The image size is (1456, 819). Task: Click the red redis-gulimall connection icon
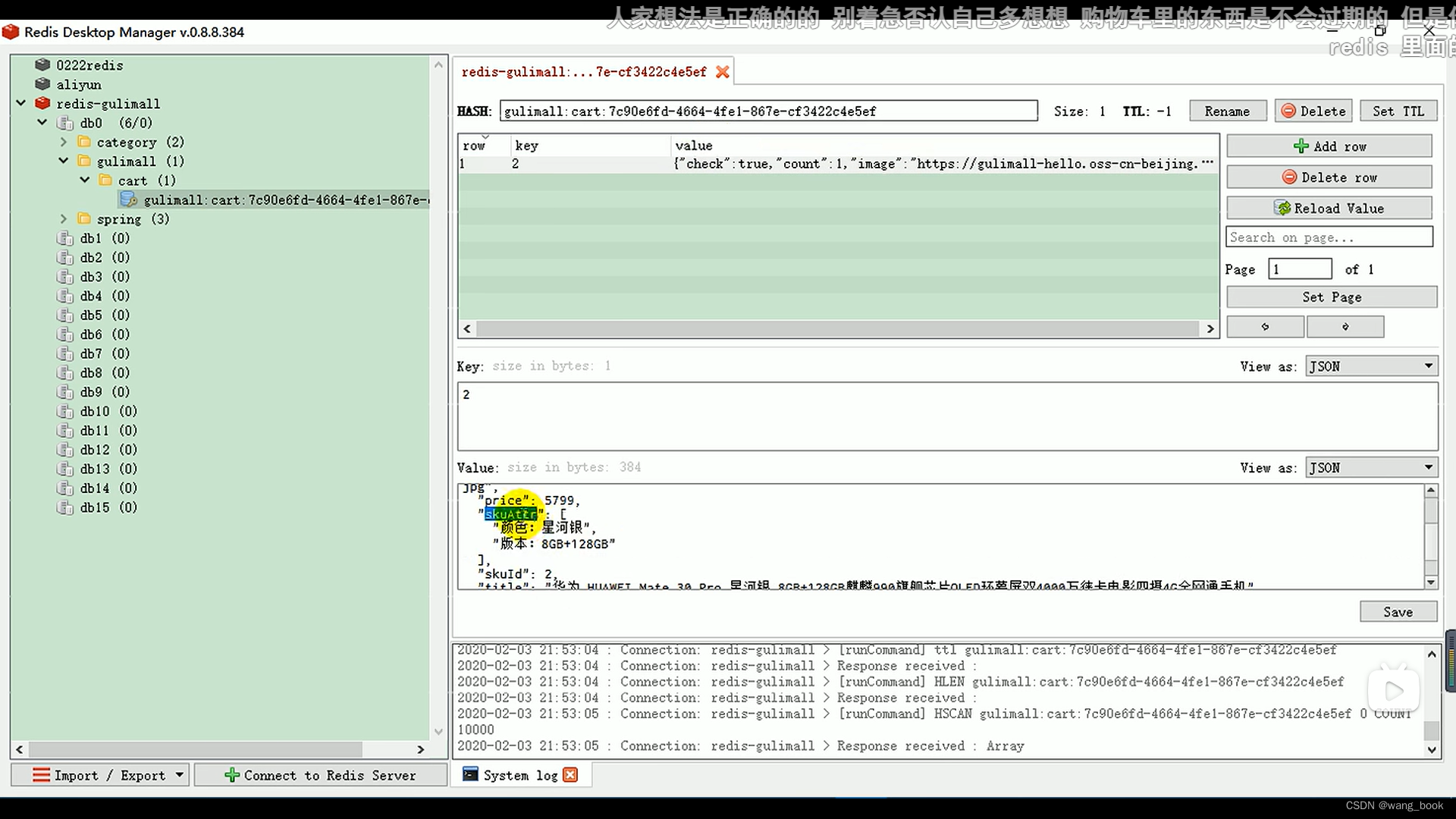pos(42,103)
